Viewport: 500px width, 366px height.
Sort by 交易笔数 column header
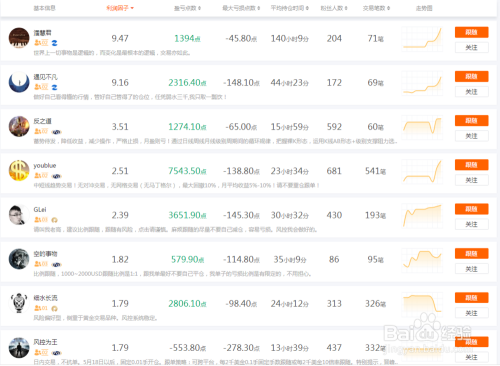[376, 8]
